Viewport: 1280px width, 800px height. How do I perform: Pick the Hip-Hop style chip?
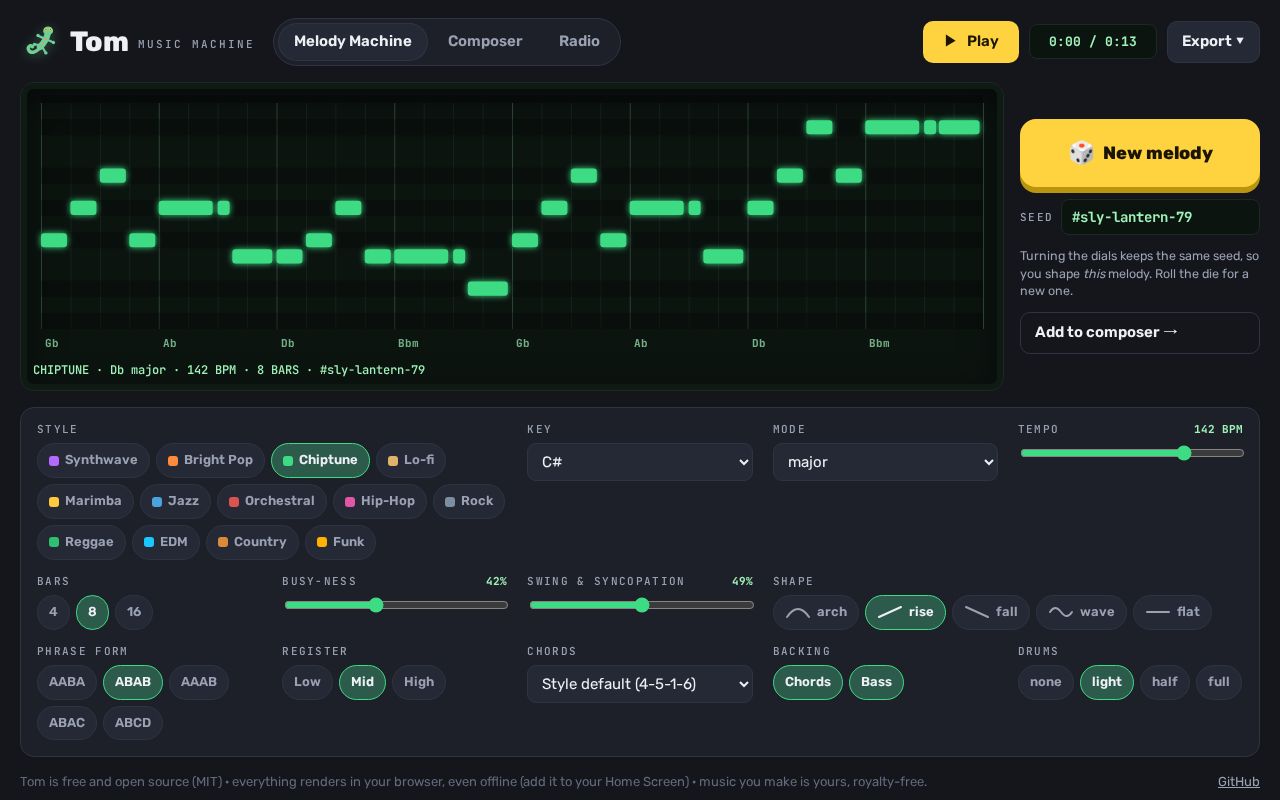(x=380, y=501)
